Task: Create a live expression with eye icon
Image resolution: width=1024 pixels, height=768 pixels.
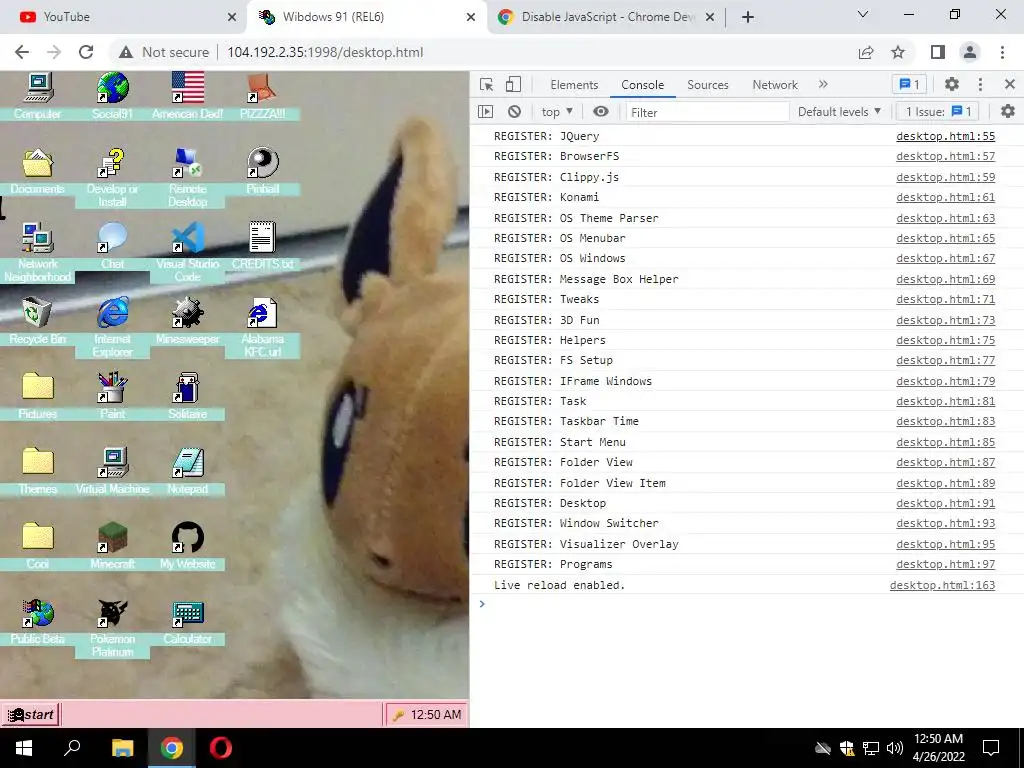Action: click(601, 112)
